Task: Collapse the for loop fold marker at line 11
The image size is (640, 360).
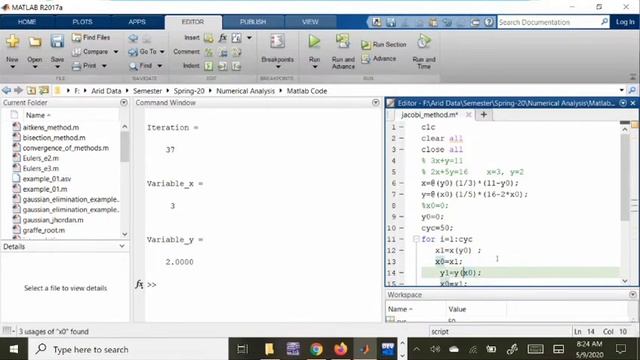Action: pos(415,239)
